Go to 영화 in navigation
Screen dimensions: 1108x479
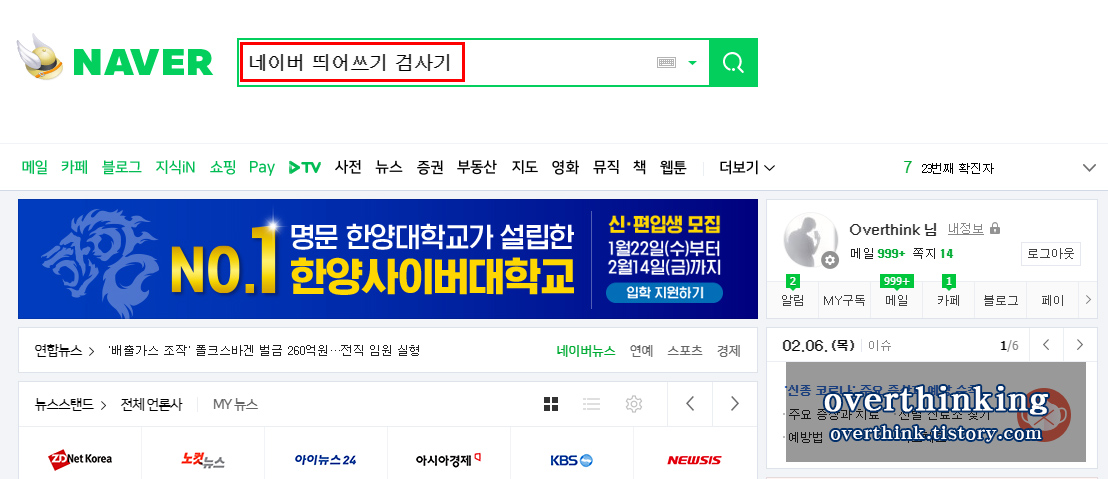[565, 167]
